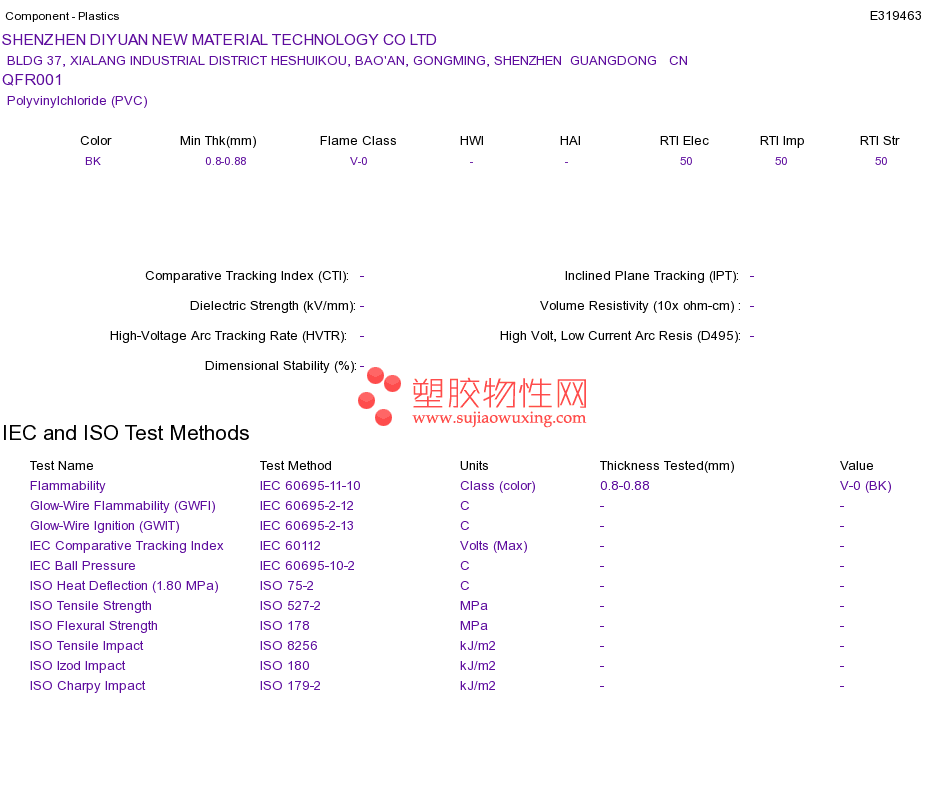Click ISO Flexural Strength test name
Screen dimensions: 950x800
click(x=94, y=625)
